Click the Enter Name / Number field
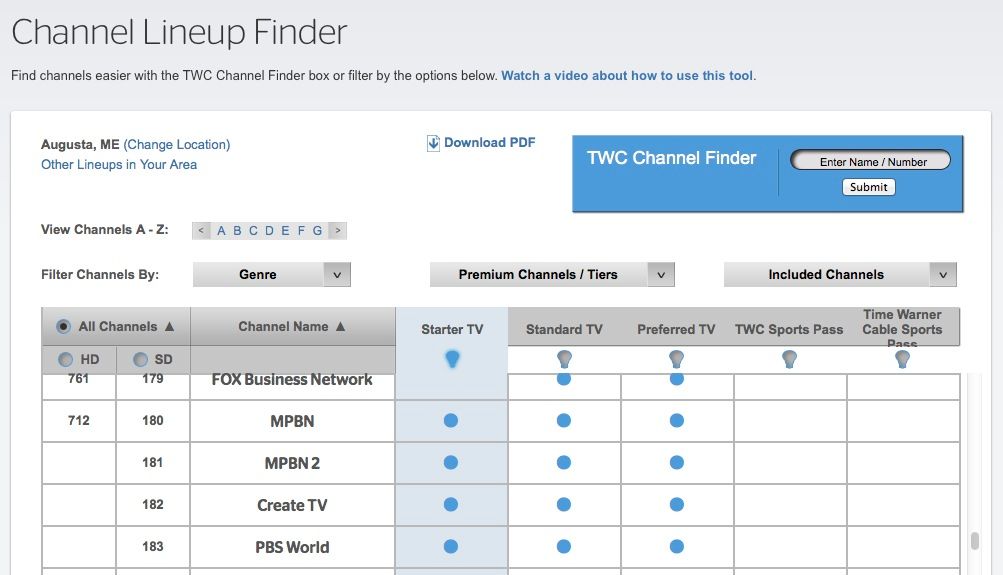Viewport: 1003px width, 575px height. coord(871,161)
